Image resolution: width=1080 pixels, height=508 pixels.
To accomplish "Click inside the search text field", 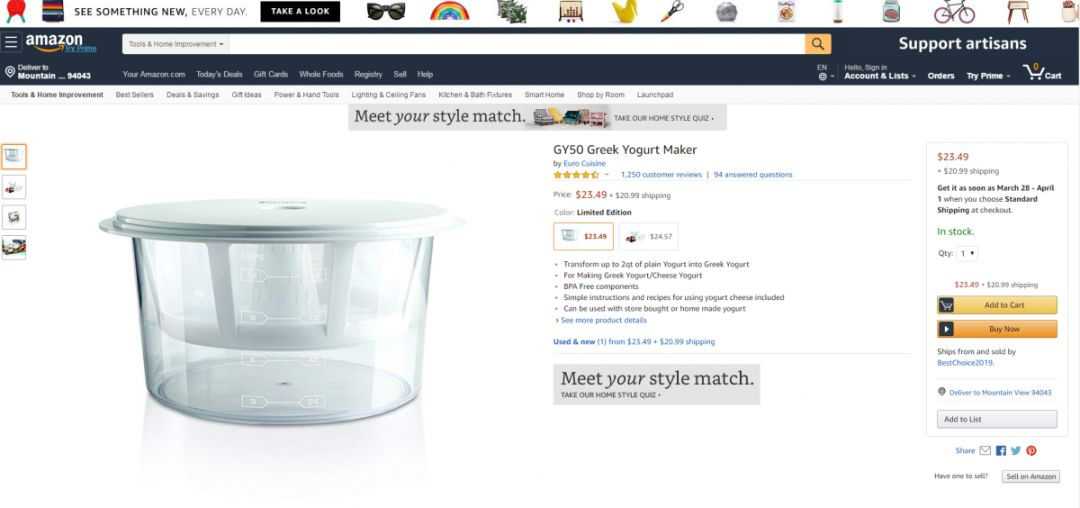I will (515, 44).
